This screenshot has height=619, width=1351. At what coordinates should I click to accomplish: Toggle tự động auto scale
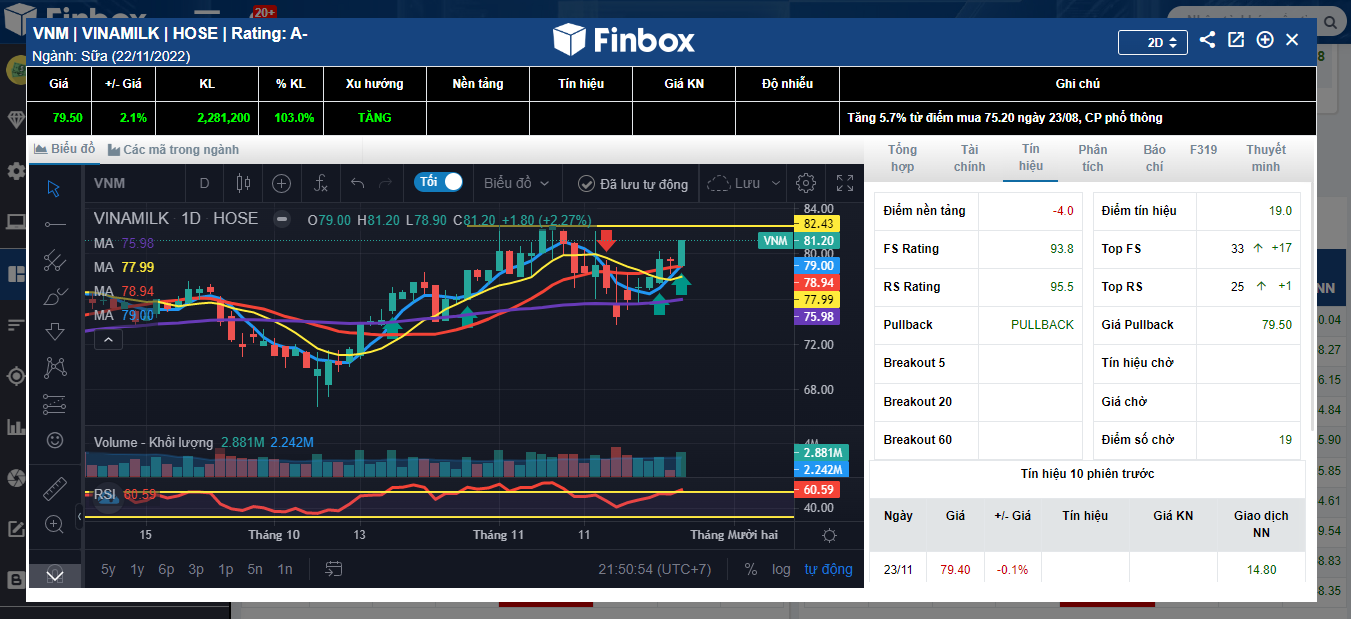829,569
